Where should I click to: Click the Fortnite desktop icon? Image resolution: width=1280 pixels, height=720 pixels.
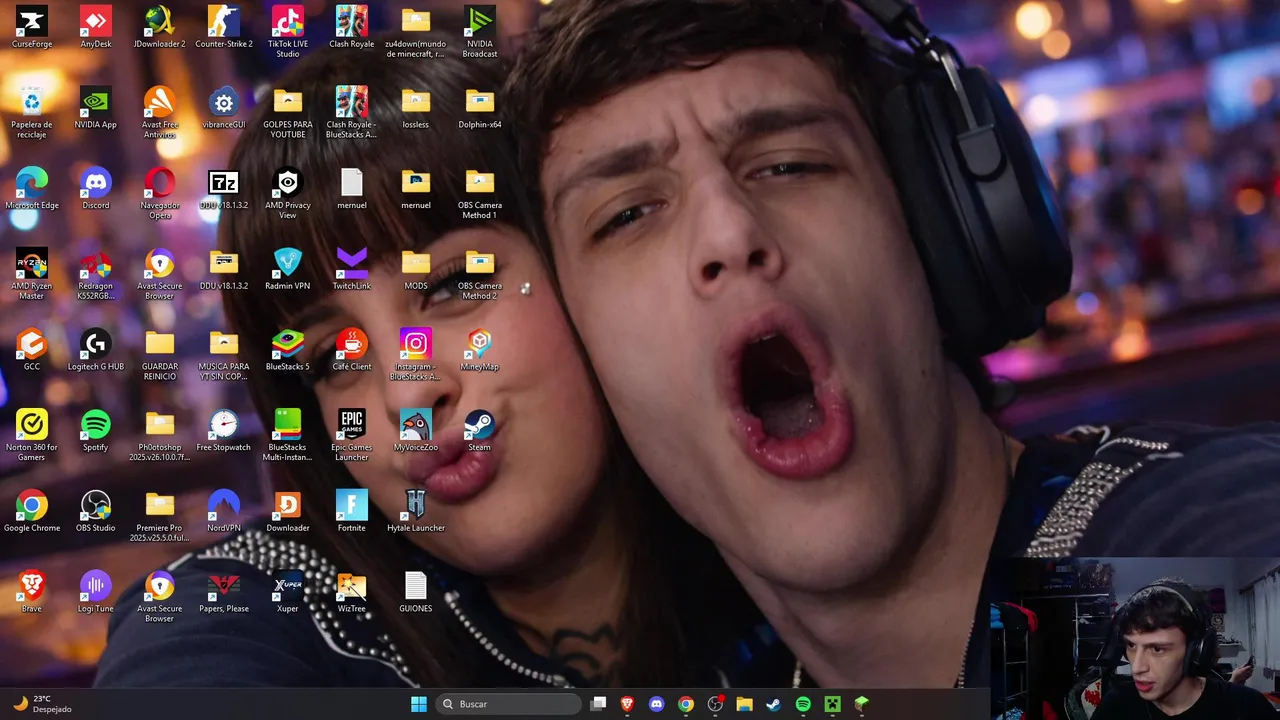tap(352, 511)
